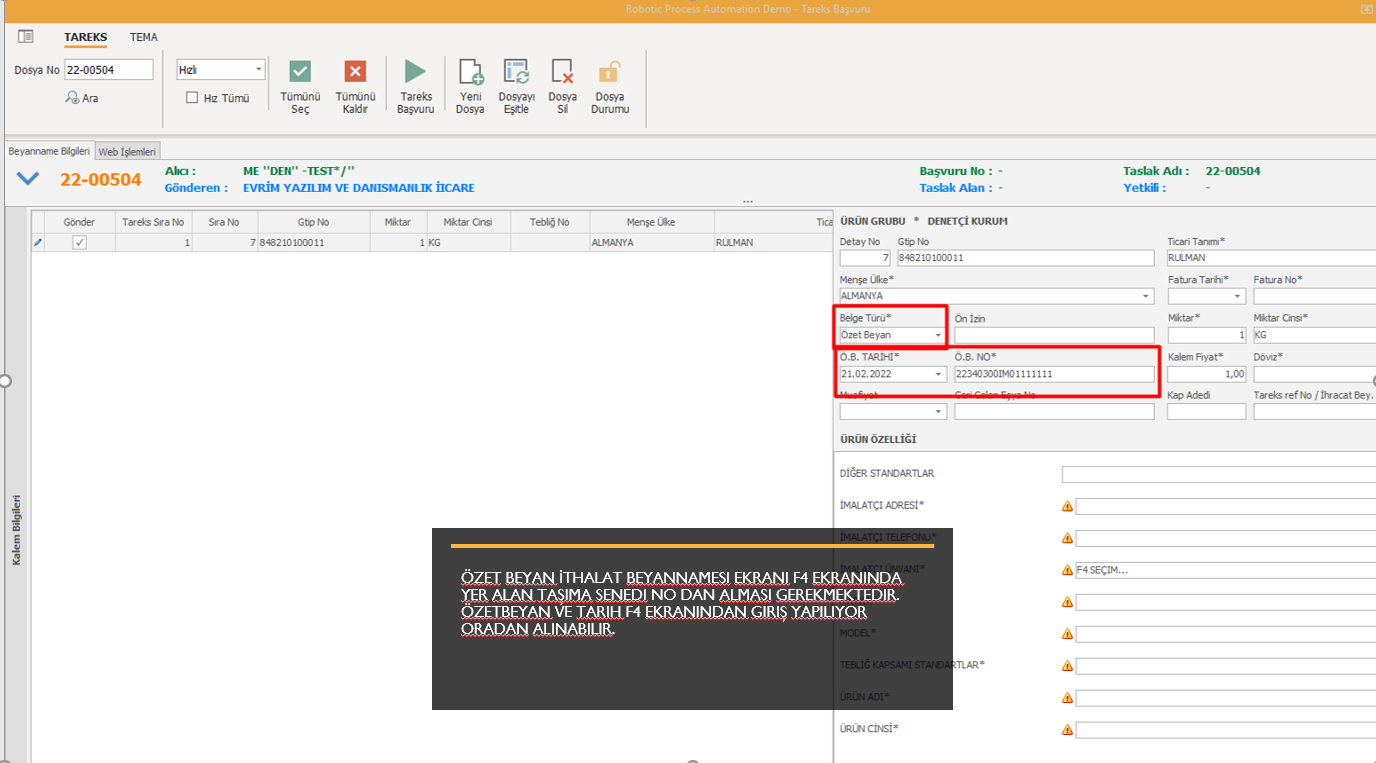Click the Ö.B. NO input field
This screenshot has width=1376, height=763.
(x=1054, y=374)
